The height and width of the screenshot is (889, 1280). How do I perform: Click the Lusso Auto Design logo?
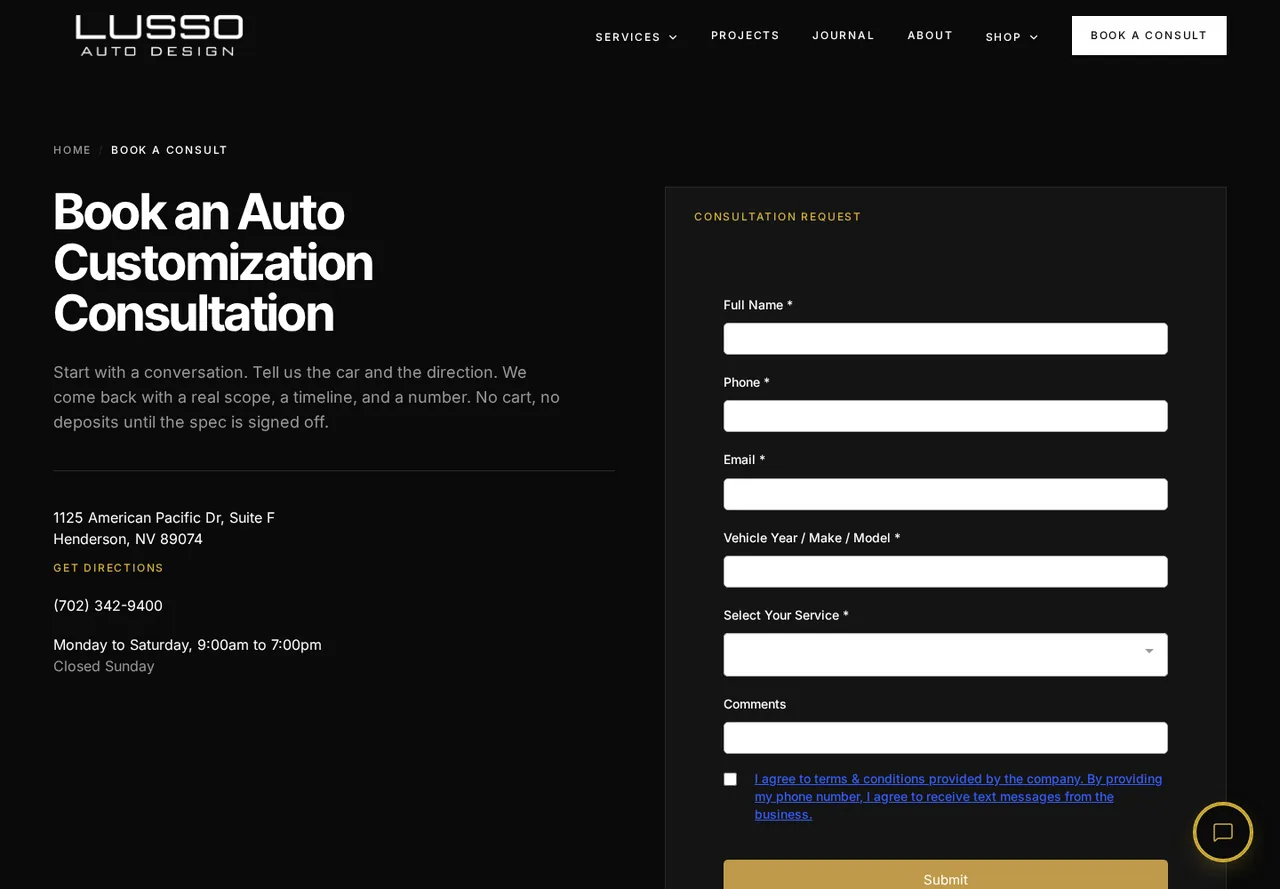[x=159, y=36]
